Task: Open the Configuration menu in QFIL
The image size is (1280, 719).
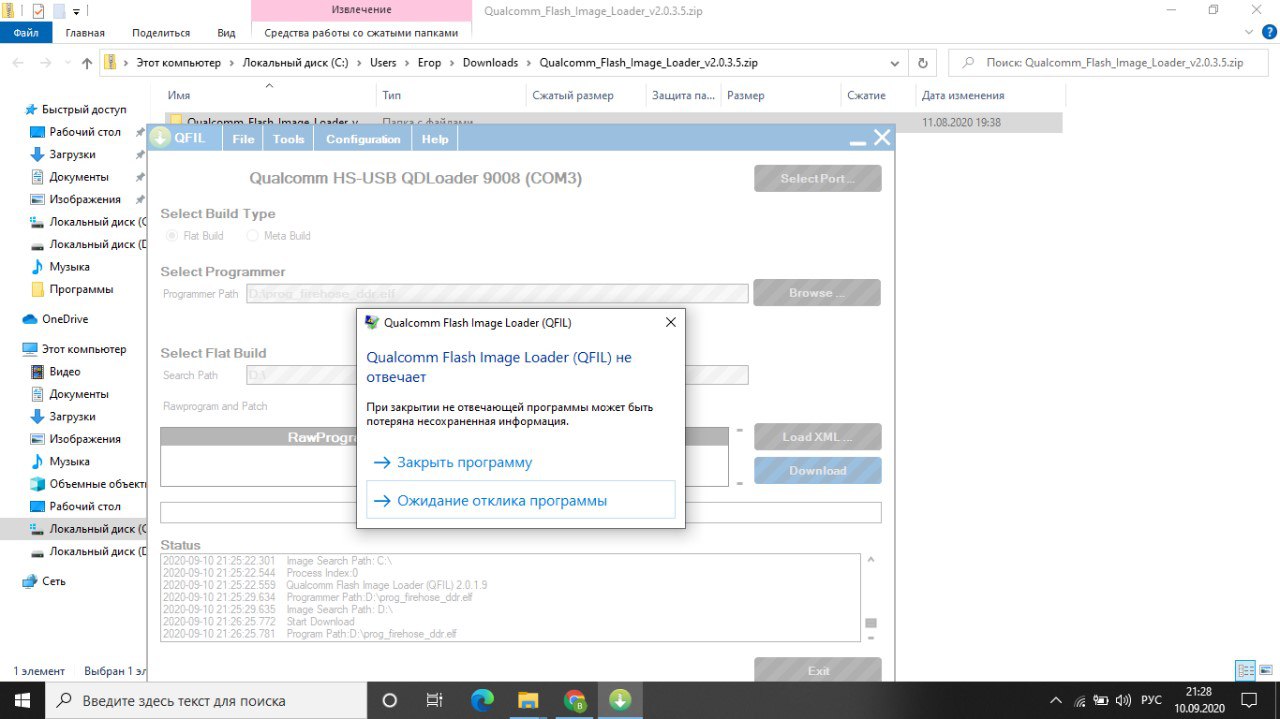Action: click(x=363, y=139)
